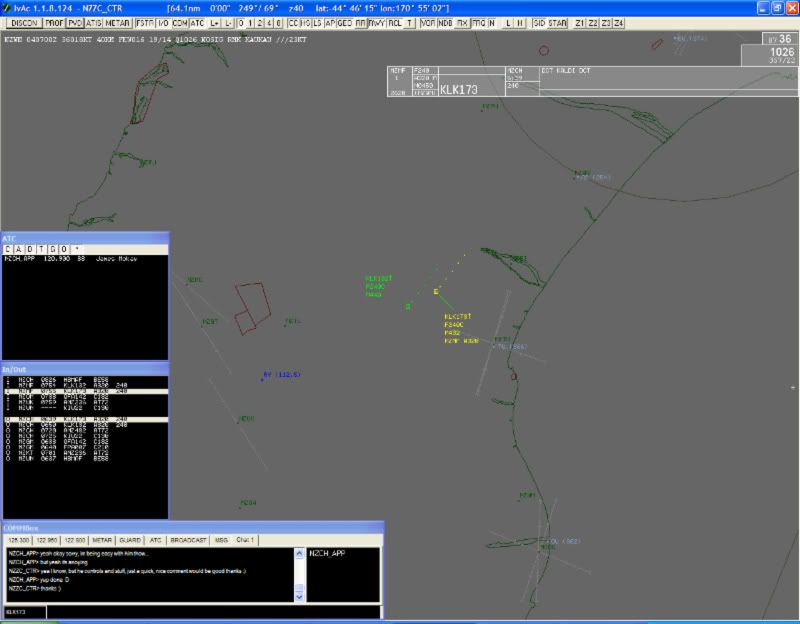Open the PROF profile button

[54, 22]
